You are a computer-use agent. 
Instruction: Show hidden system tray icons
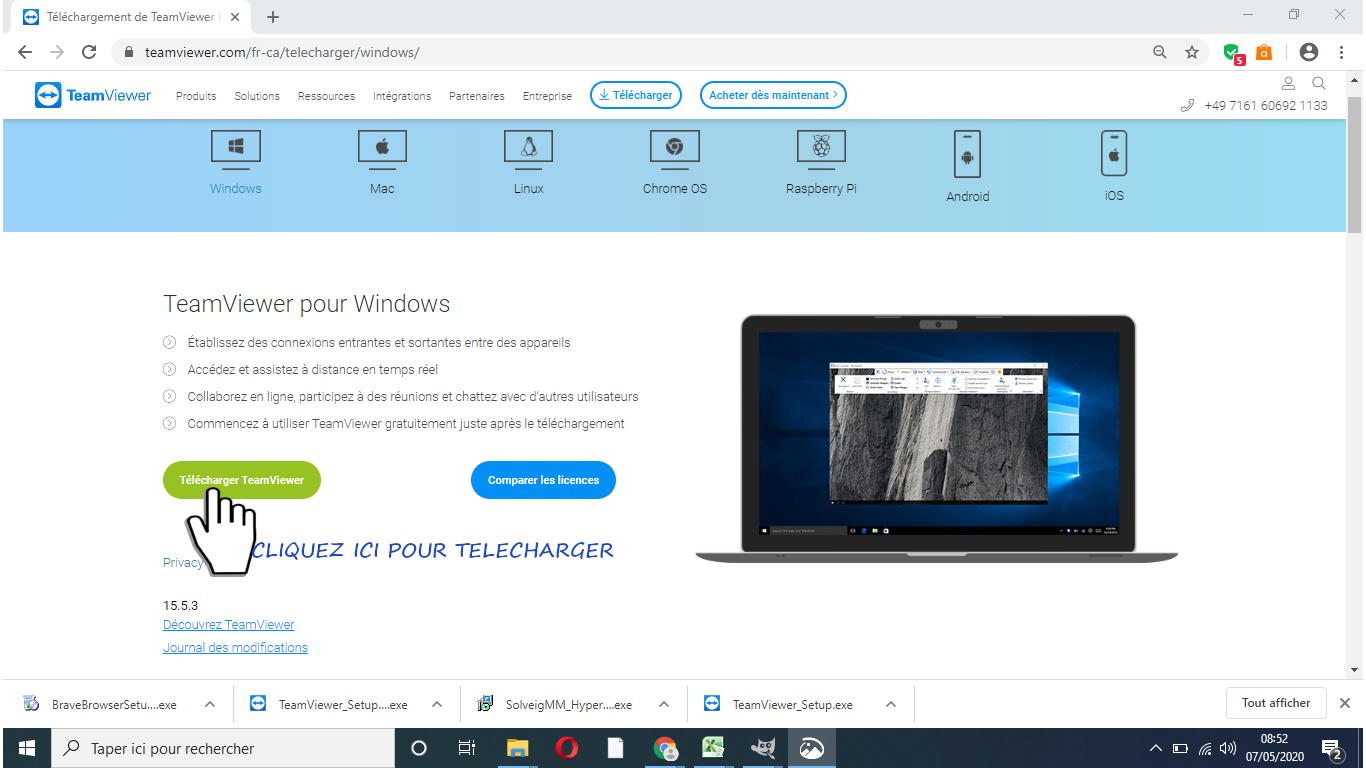pyautogui.click(x=1156, y=748)
